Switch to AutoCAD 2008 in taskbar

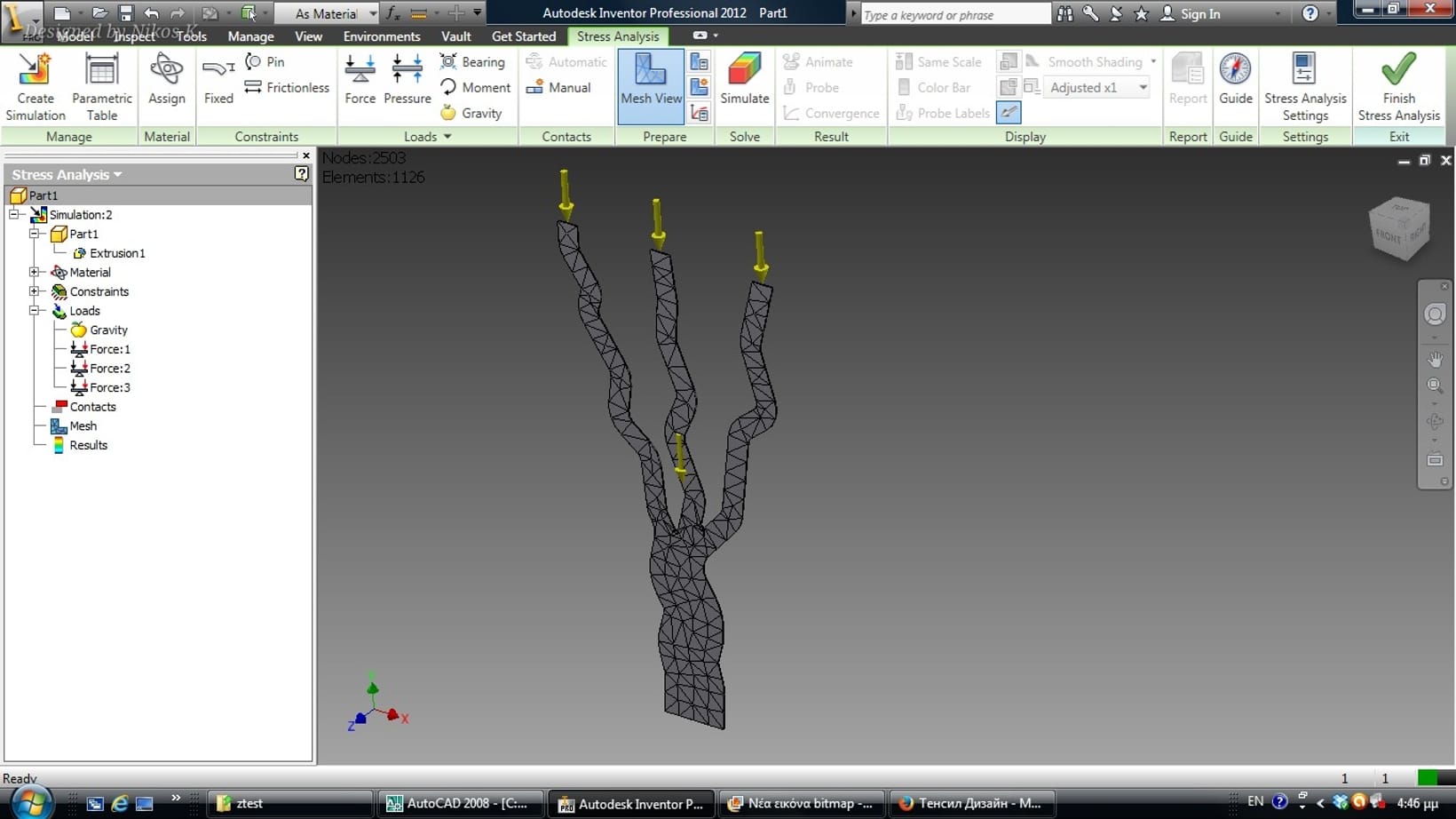pyautogui.click(x=457, y=803)
